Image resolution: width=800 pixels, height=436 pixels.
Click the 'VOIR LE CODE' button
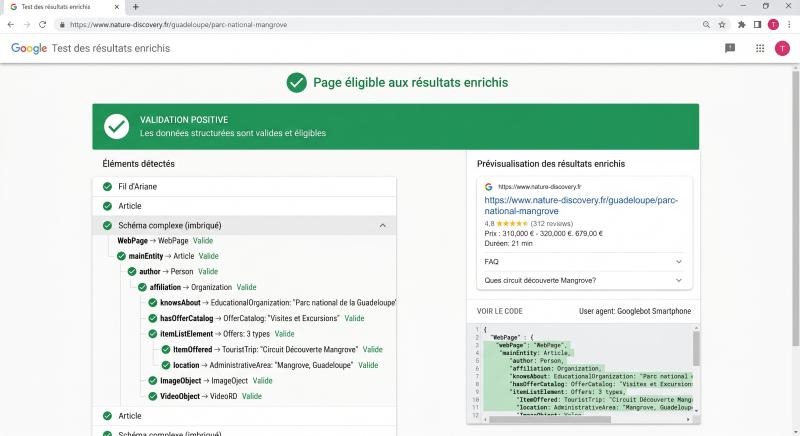pyautogui.click(x=499, y=311)
